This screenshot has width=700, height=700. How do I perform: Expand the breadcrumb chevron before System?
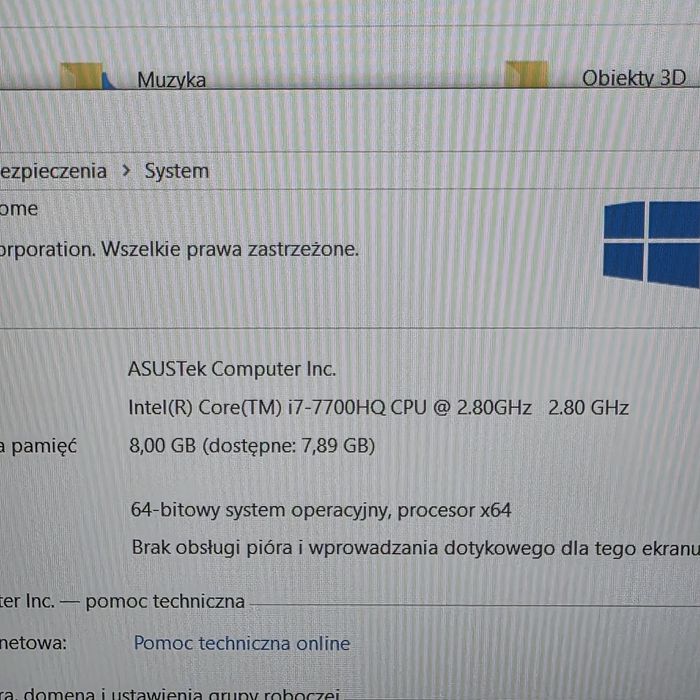pos(126,171)
